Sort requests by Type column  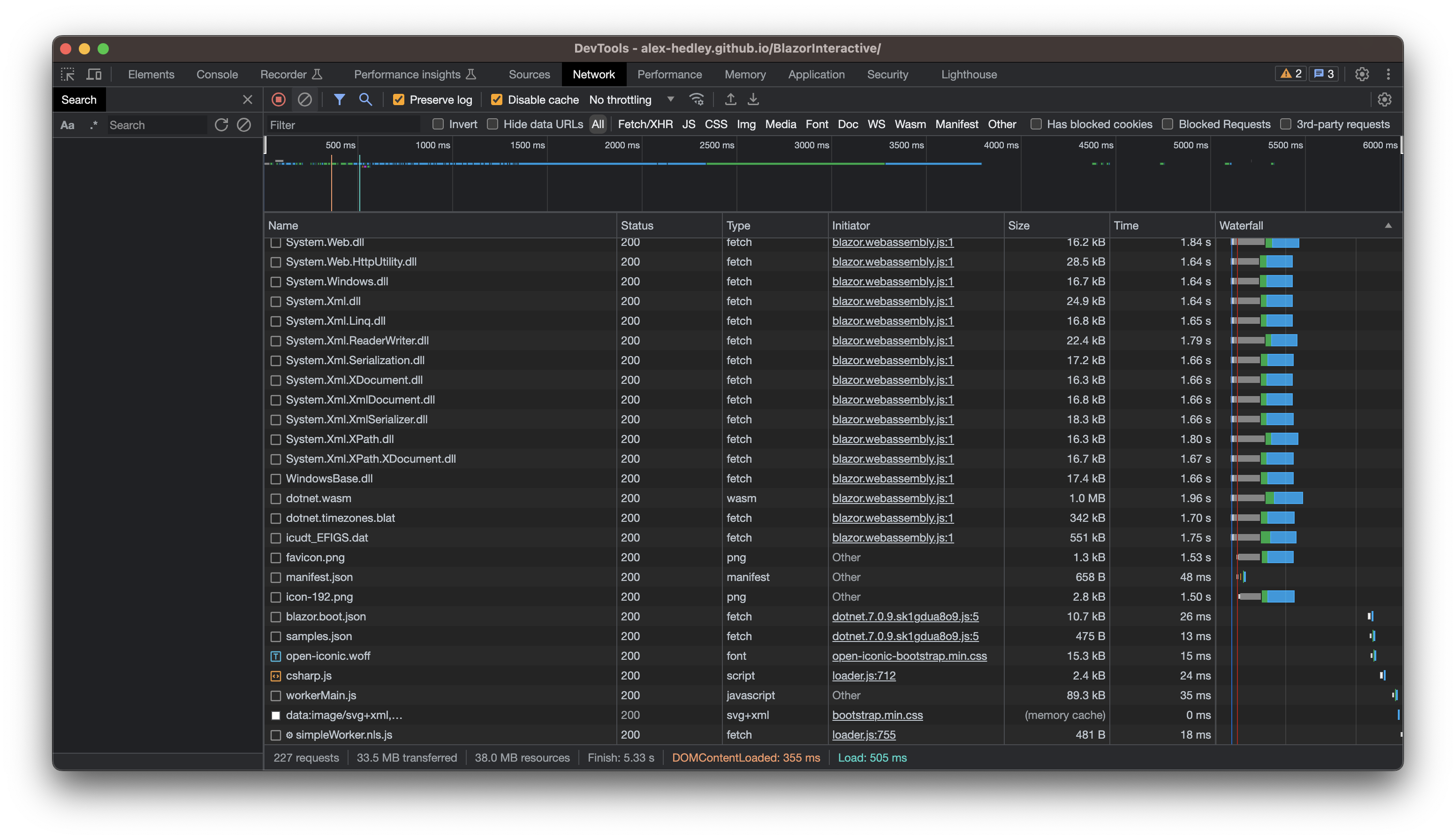click(774, 226)
